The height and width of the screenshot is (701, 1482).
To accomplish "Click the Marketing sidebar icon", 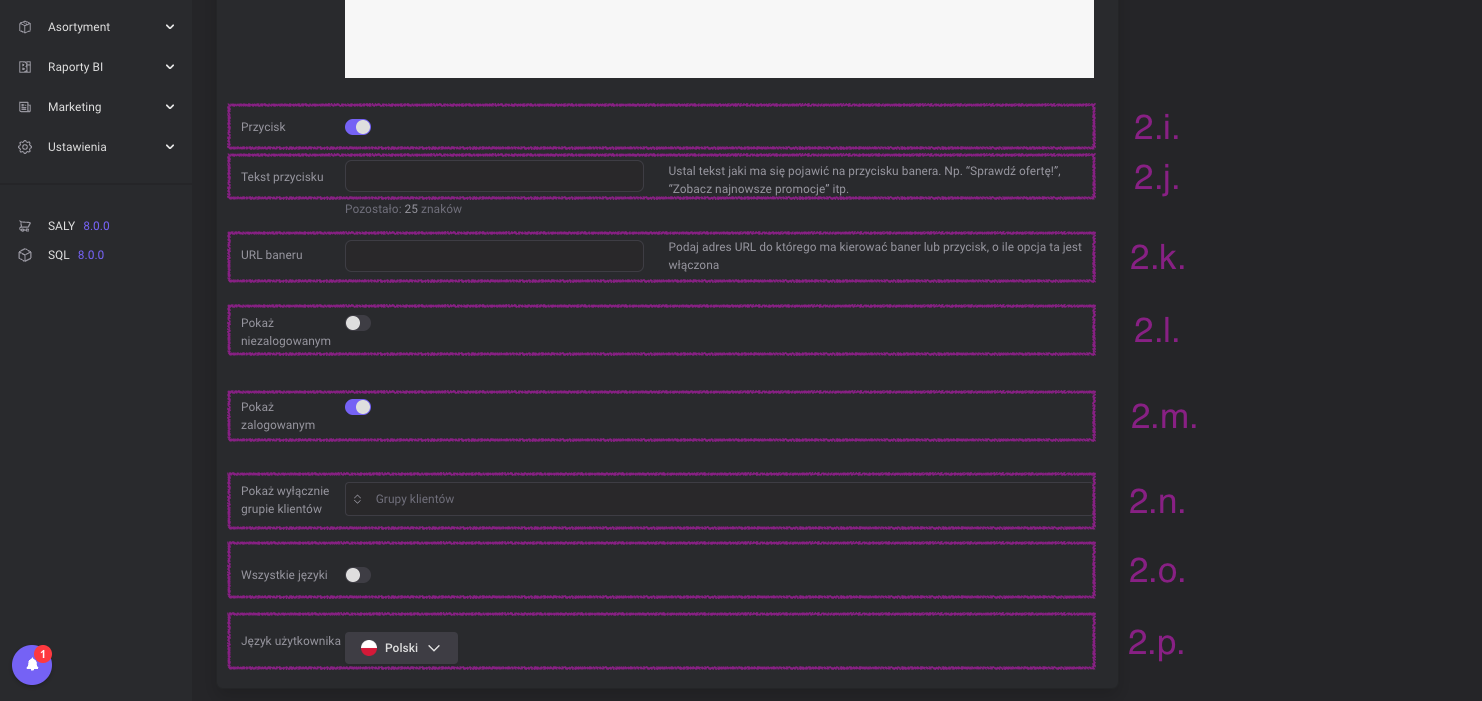I will 25,107.
